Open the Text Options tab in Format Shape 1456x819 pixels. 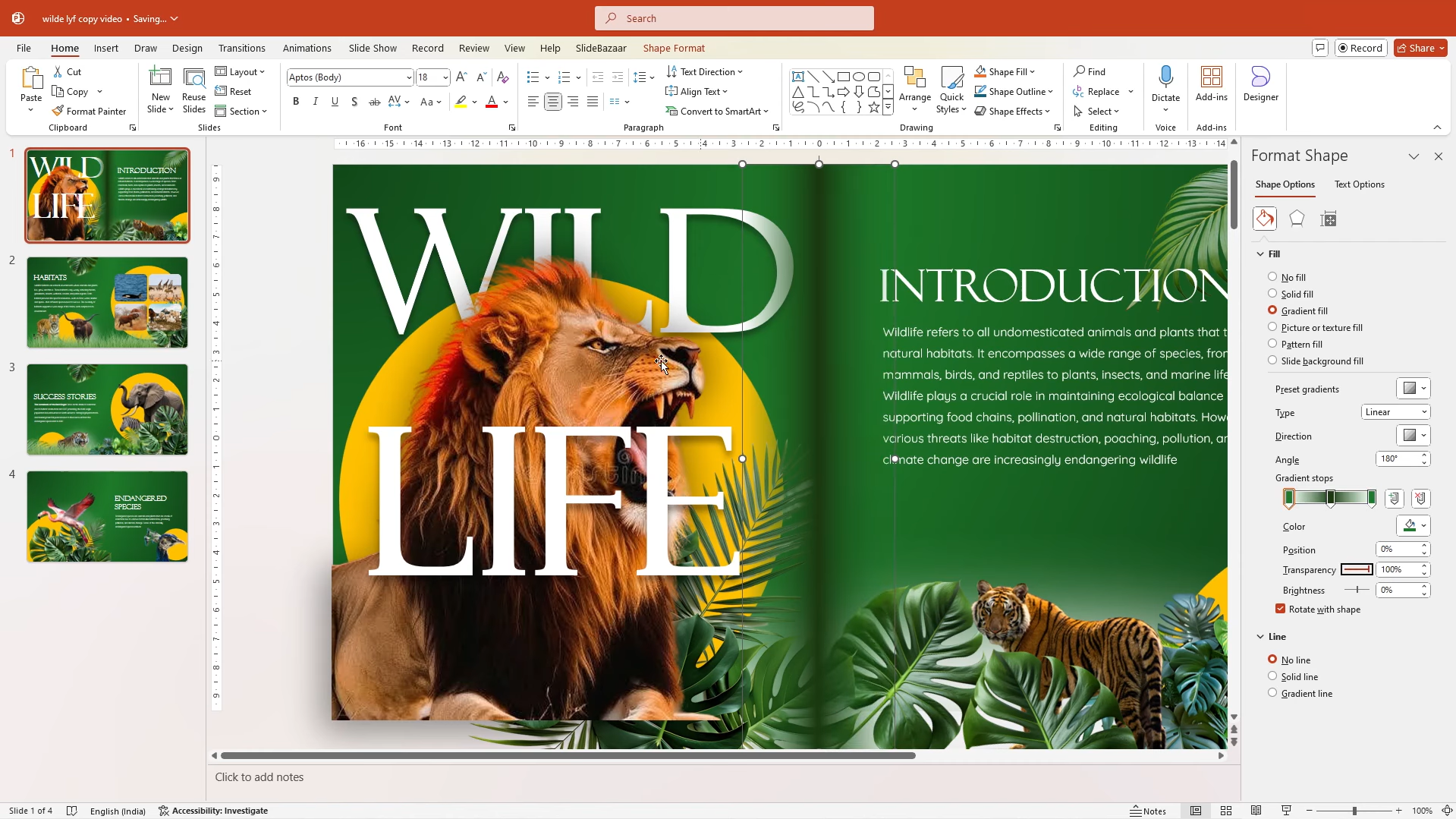click(x=1358, y=184)
